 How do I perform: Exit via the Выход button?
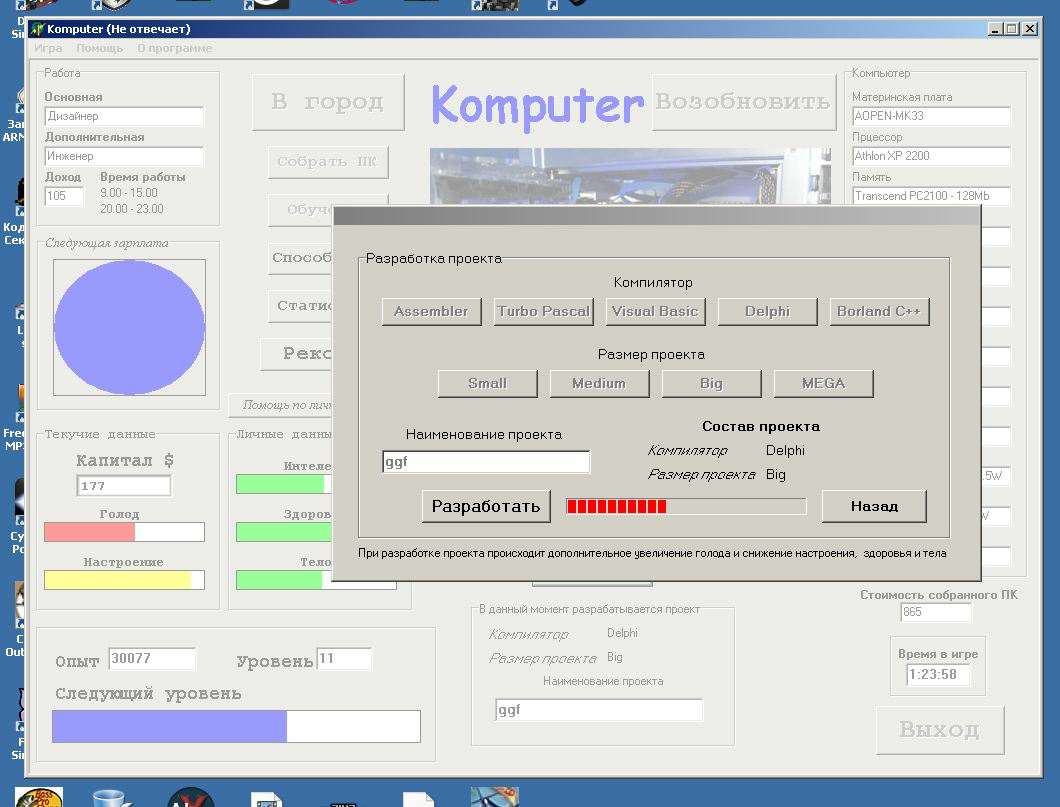pyautogui.click(x=940, y=730)
